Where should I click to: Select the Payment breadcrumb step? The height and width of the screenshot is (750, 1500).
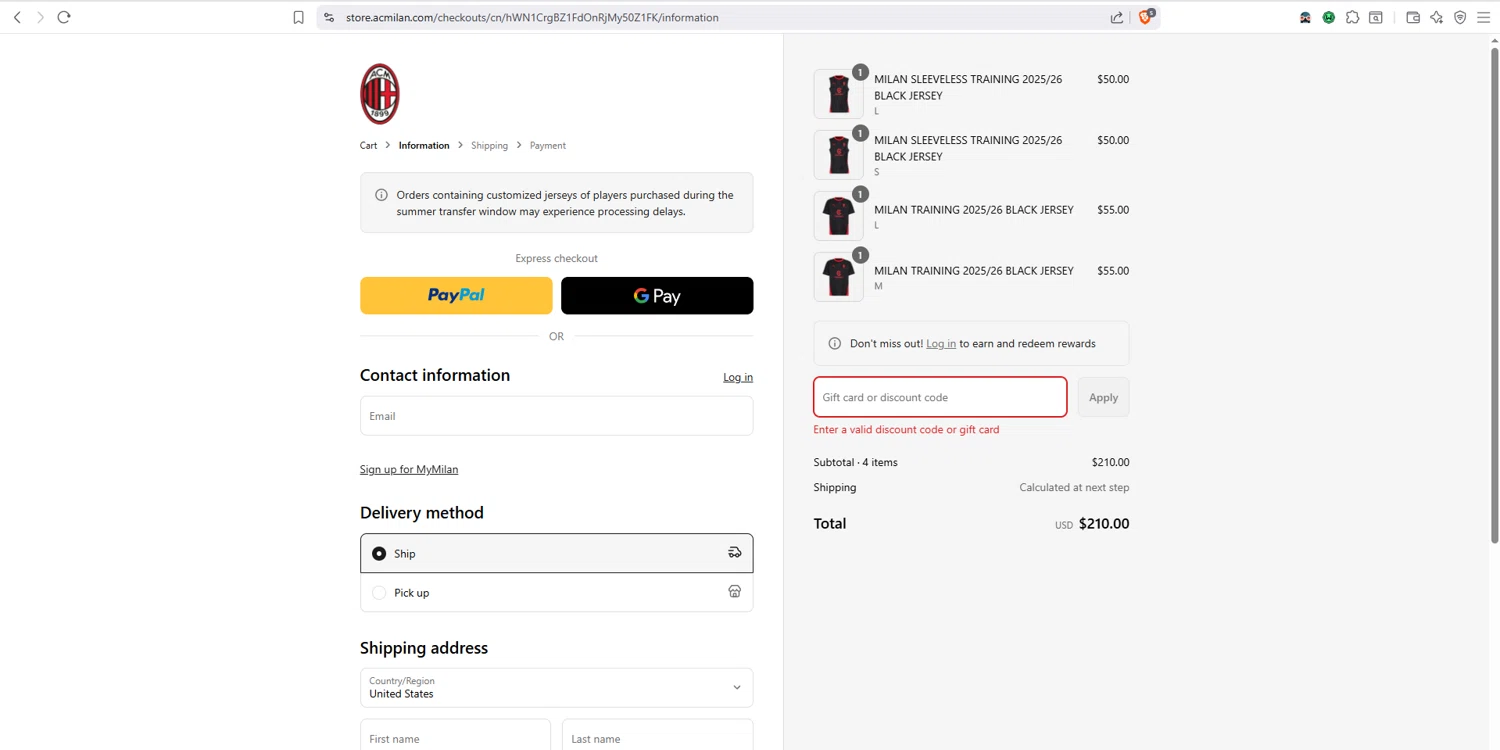547,145
